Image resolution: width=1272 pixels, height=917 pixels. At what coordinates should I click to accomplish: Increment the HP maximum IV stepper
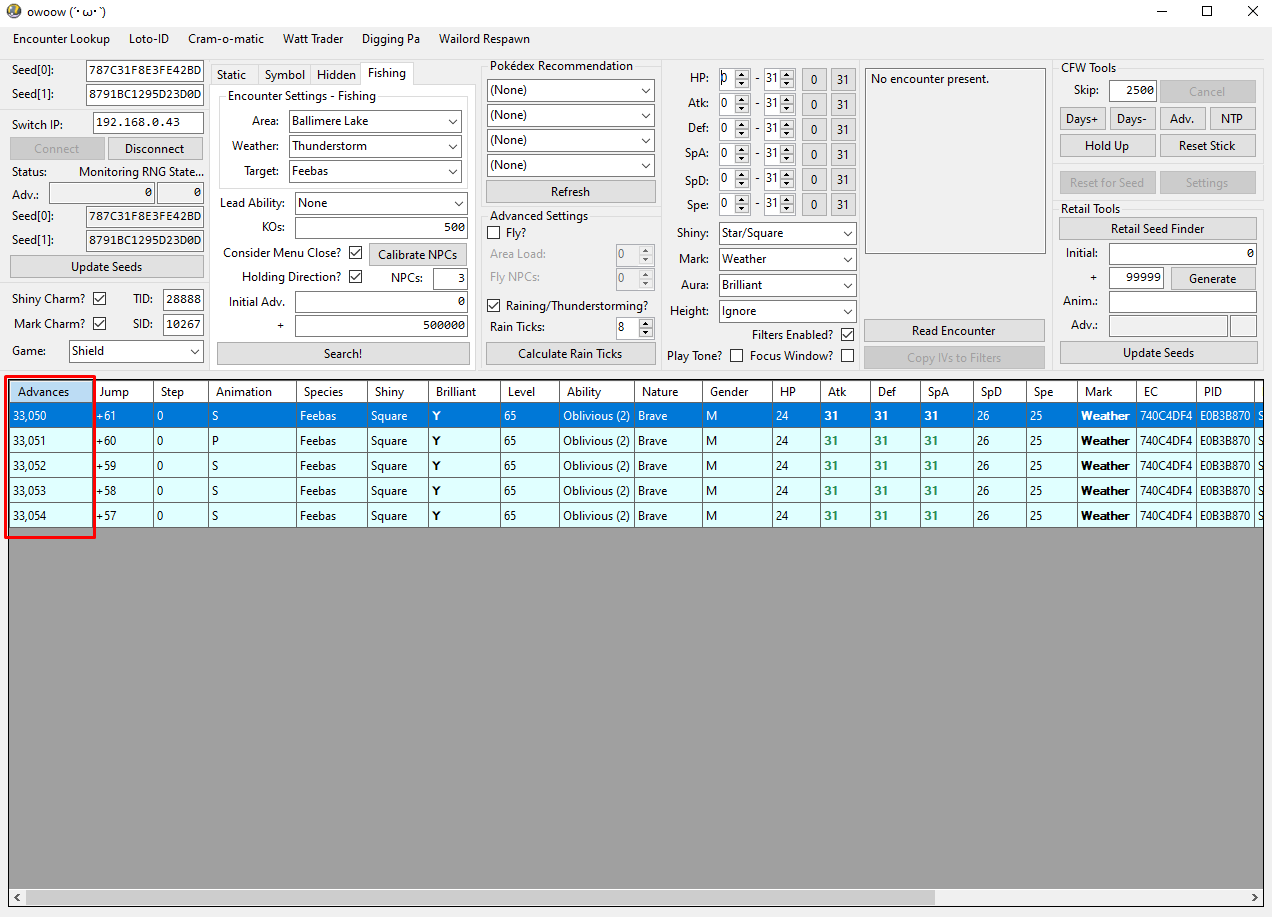[787, 74]
